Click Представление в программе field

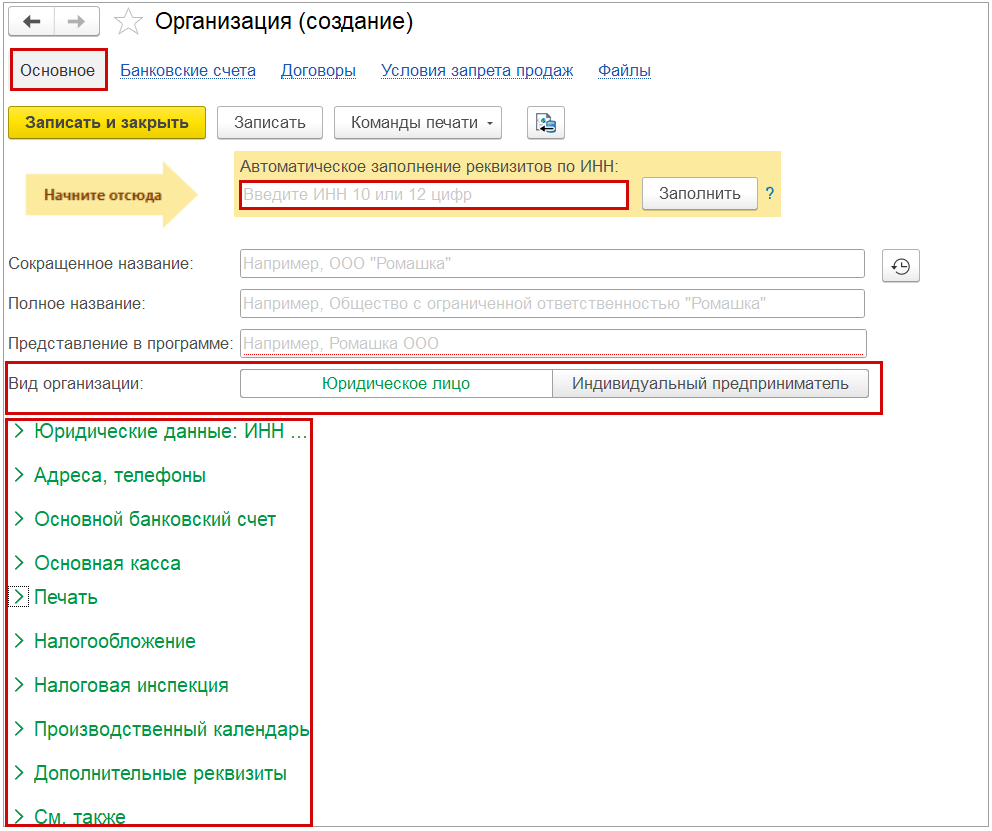click(553, 343)
